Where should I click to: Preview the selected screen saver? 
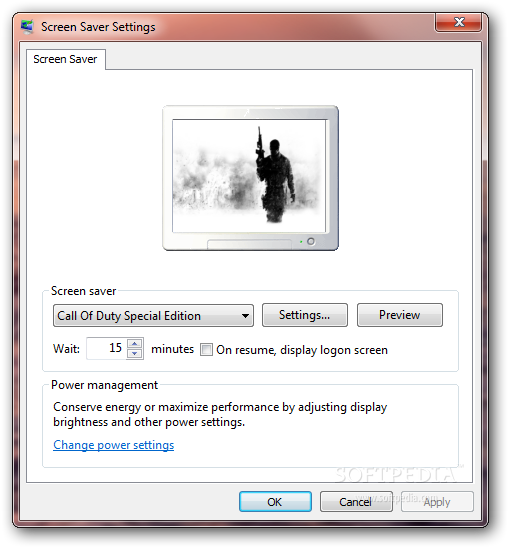tap(400, 315)
